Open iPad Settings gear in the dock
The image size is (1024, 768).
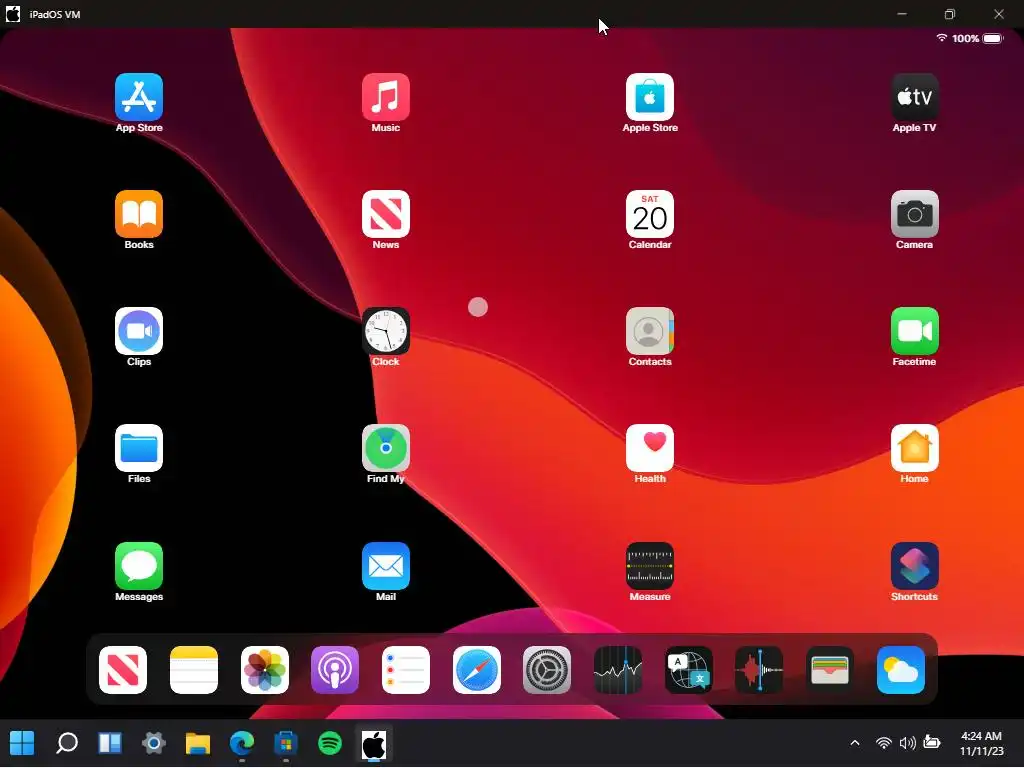547,670
